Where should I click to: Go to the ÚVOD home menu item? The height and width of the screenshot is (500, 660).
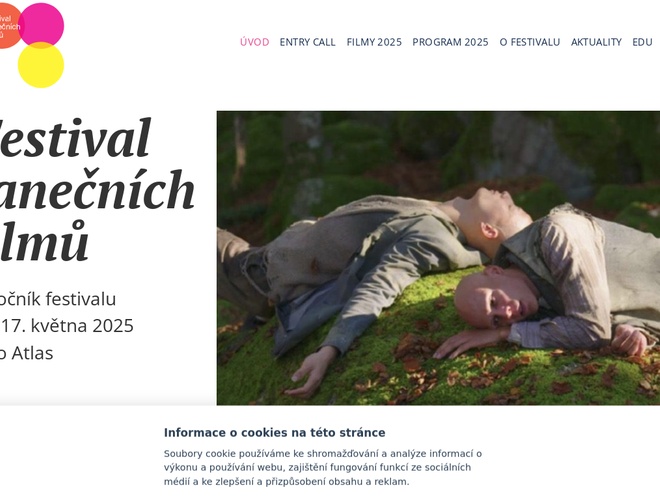point(254,42)
